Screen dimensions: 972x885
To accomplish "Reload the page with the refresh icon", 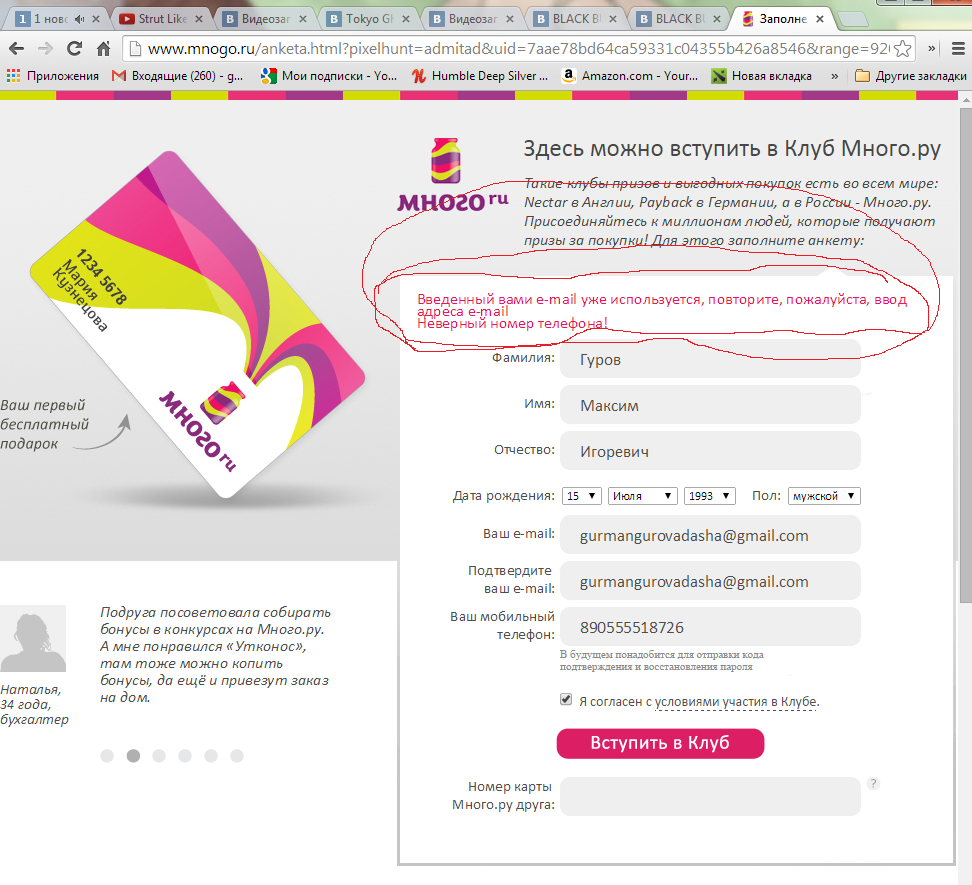I will tap(74, 48).
